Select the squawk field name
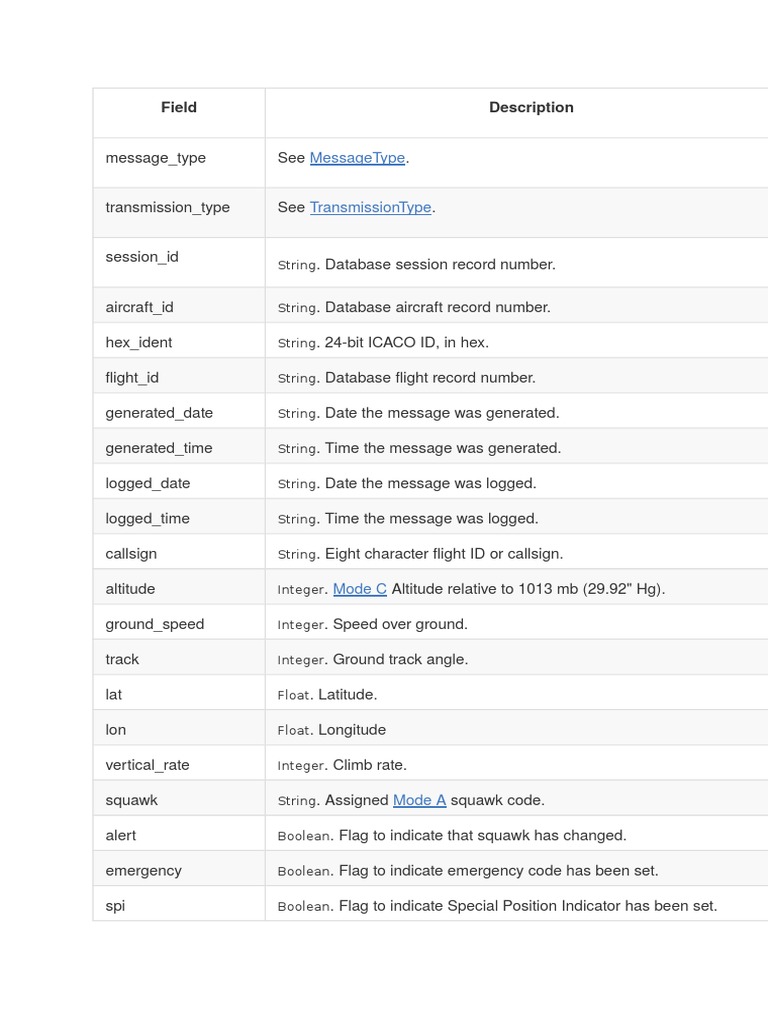768x1024 pixels. [x=132, y=800]
